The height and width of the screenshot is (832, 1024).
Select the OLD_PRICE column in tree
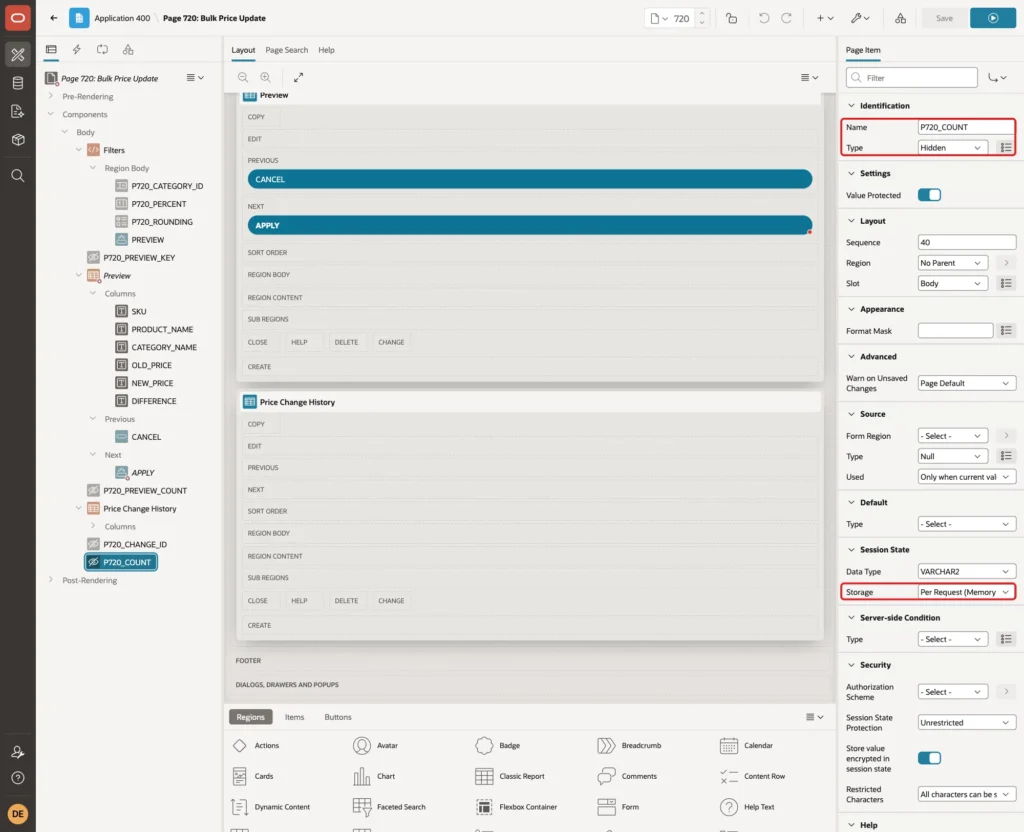click(152, 365)
